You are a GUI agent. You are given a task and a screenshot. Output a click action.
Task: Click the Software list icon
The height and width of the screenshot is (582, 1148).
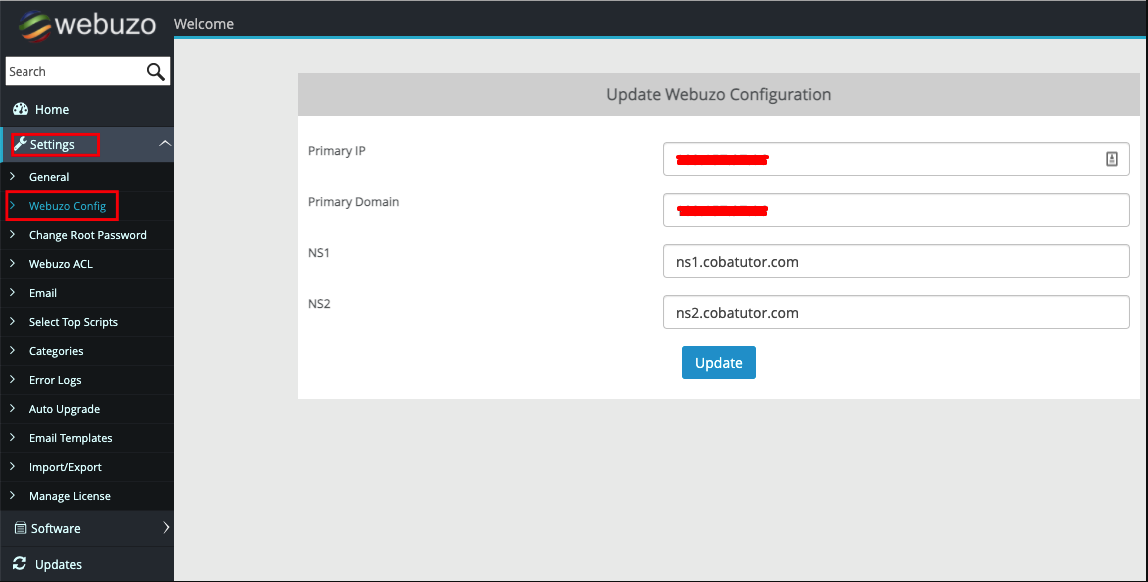point(20,528)
